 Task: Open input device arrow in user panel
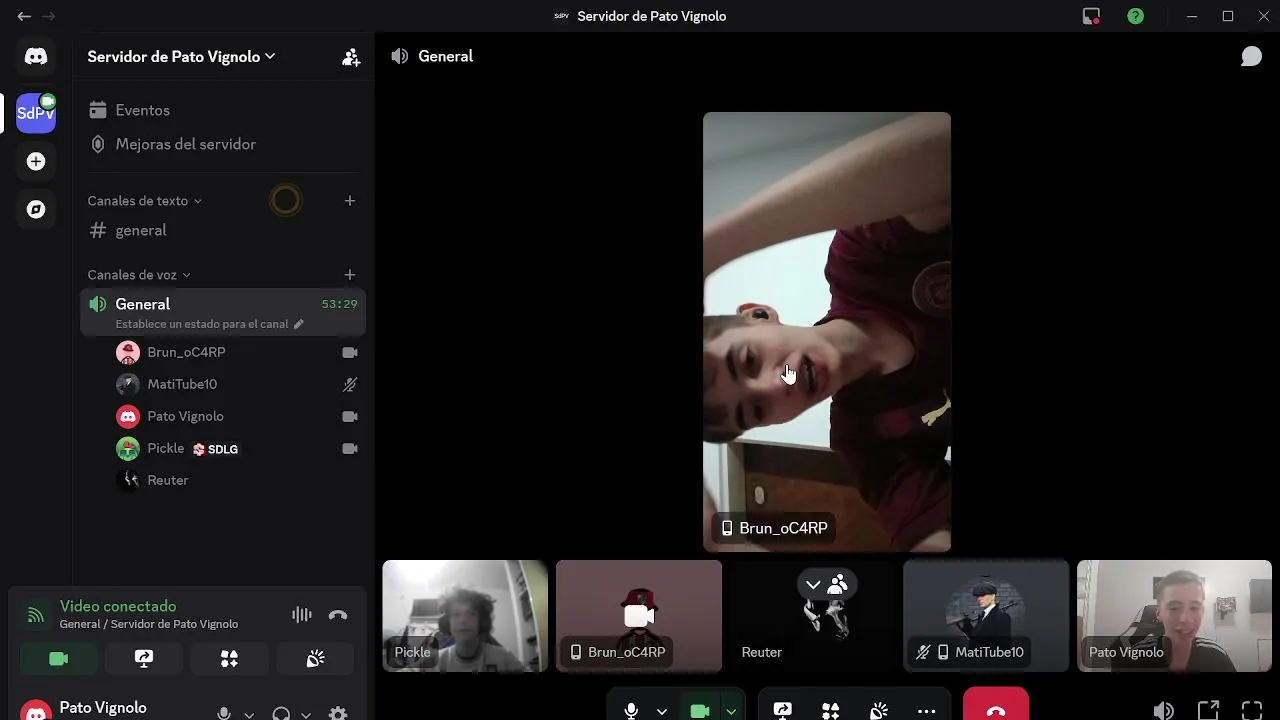[249, 715]
